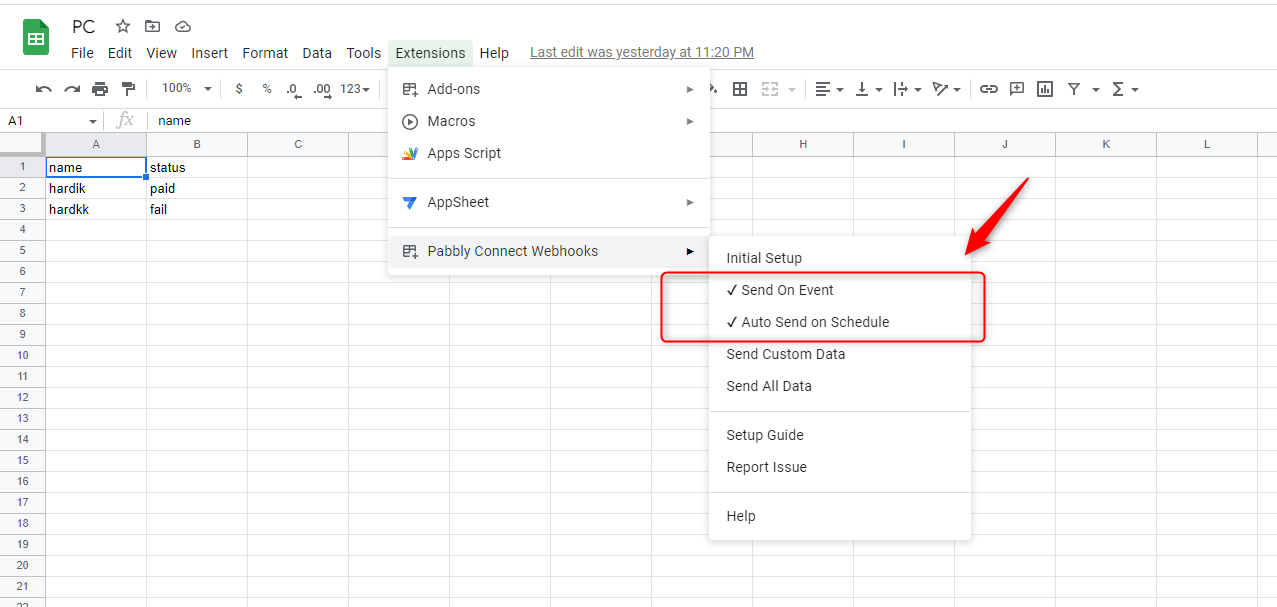Expand the merge type dropdown arrow
The width and height of the screenshot is (1277, 607).
click(792, 89)
